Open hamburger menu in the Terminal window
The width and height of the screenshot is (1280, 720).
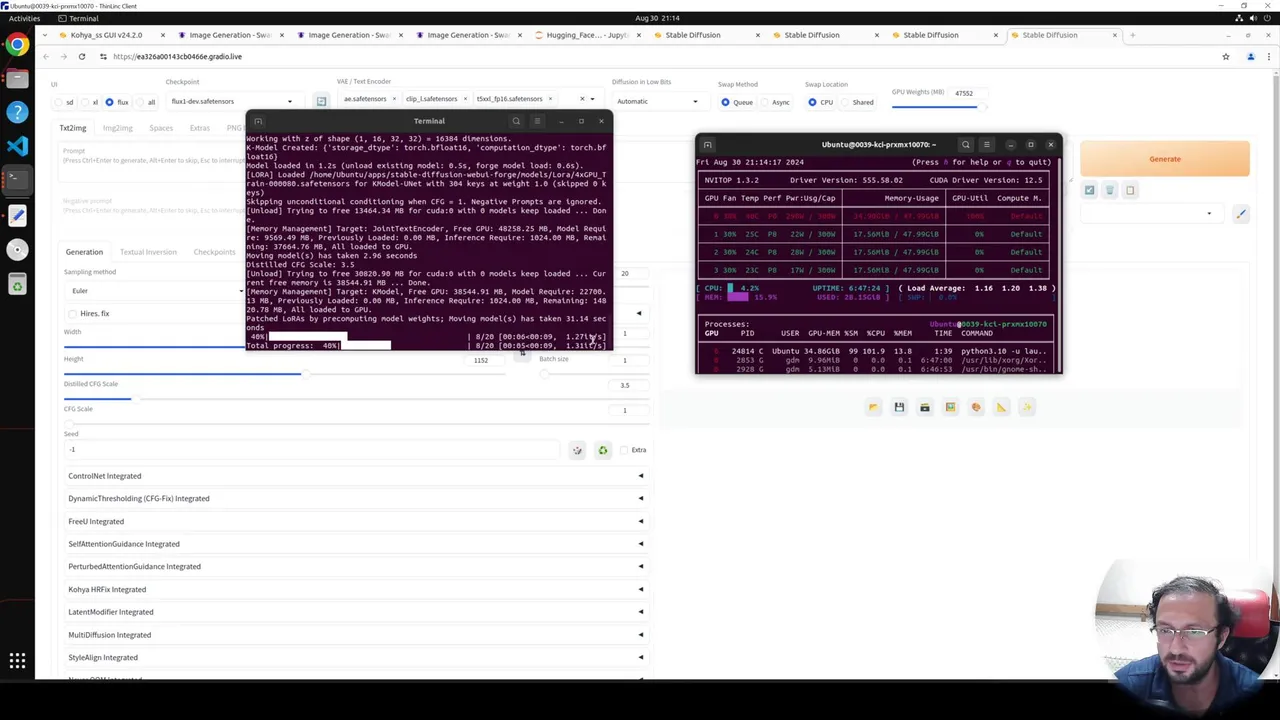537,121
